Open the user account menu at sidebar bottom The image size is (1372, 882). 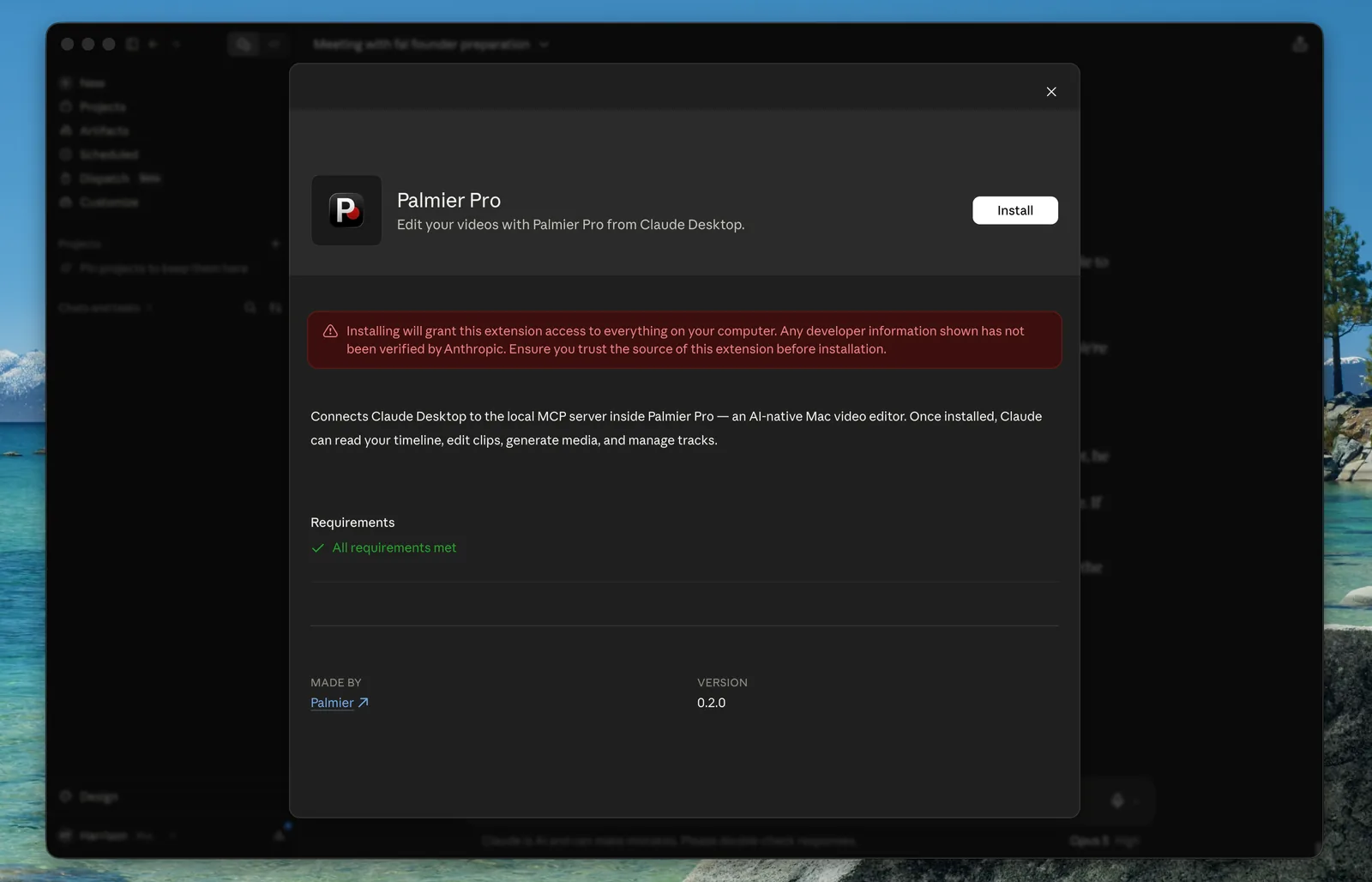click(x=117, y=836)
